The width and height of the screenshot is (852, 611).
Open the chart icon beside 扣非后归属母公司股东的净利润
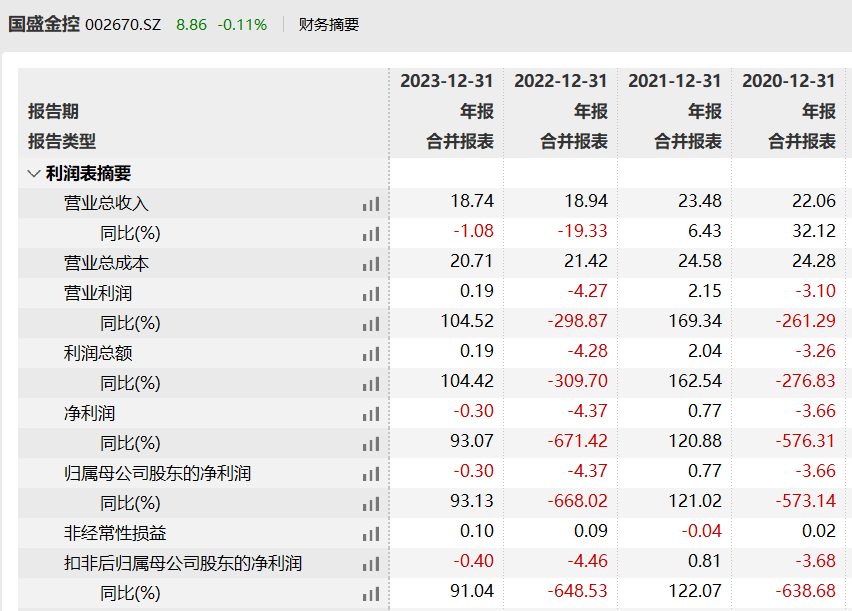tap(370, 563)
